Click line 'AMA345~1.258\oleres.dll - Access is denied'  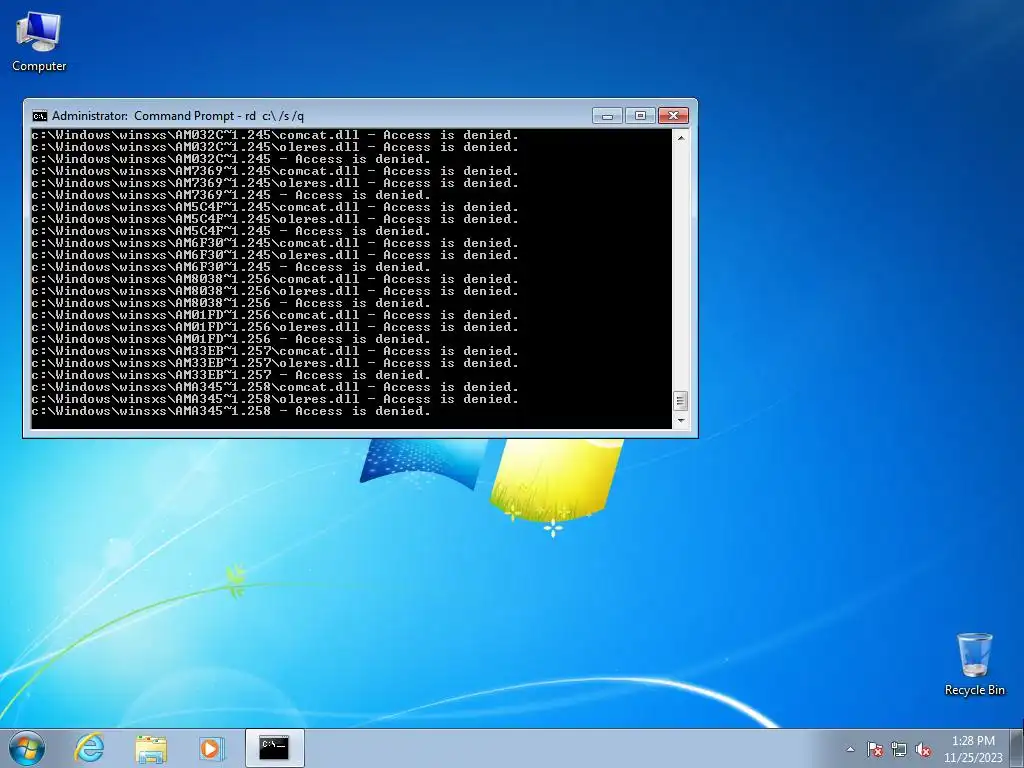click(x=275, y=399)
